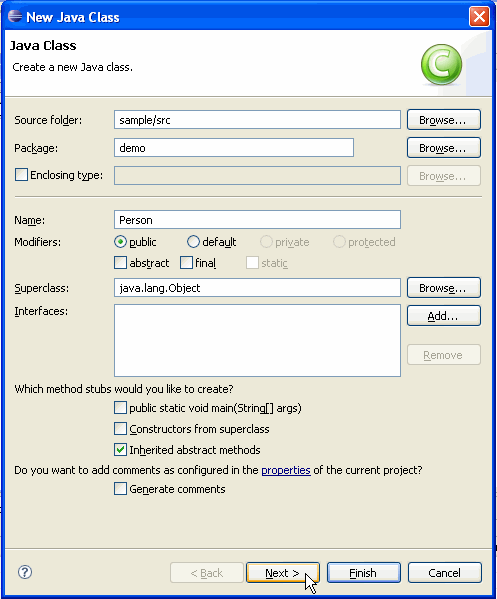Click the Eclipse icon in title bar
This screenshot has height=599, width=497.
pyautogui.click(x=15, y=16)
